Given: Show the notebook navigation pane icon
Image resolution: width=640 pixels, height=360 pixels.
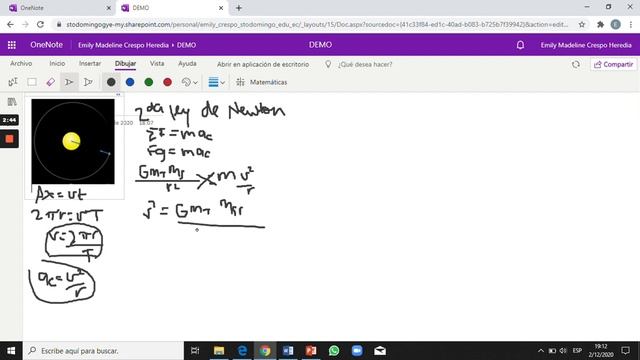Looking at the screenshot, I should point(12,102).
